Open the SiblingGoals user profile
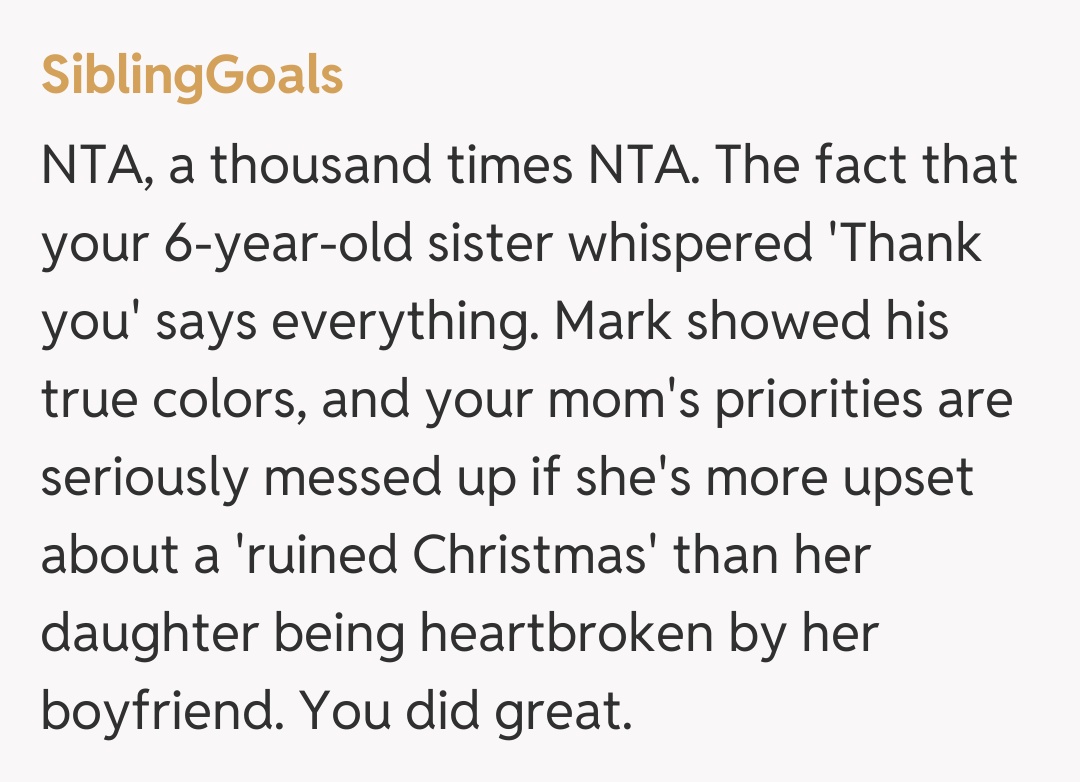This screenshot has height=782, width=1080. click(192, 76)
